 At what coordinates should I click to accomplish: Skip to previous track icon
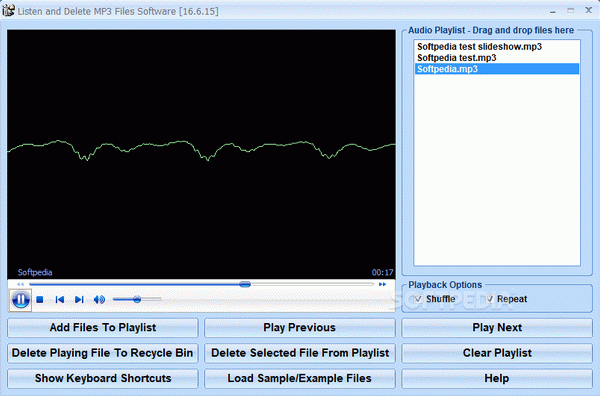coord(60,300)
